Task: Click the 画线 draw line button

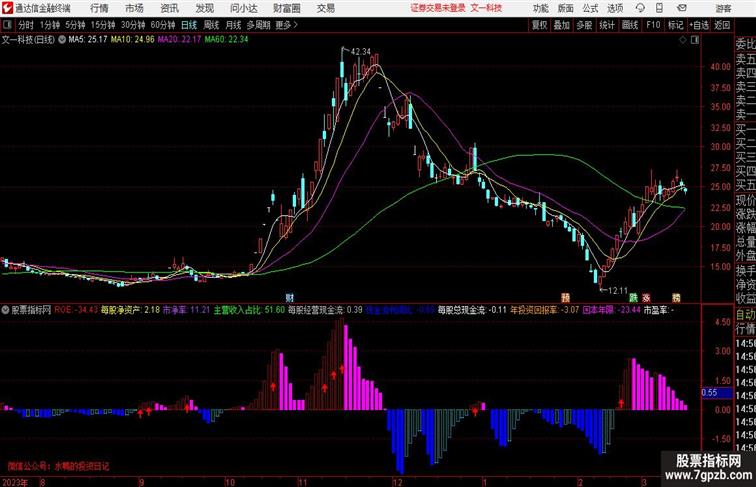Action: coord(630,25)
